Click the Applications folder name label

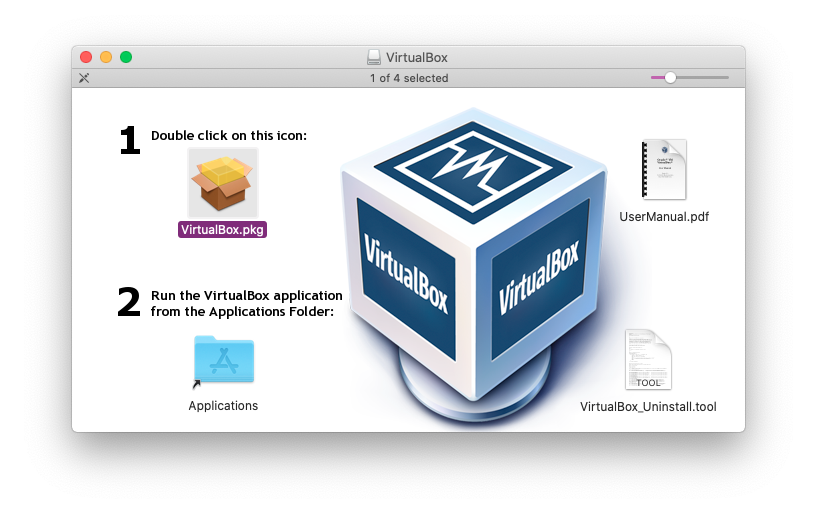[x=223, y=406]
